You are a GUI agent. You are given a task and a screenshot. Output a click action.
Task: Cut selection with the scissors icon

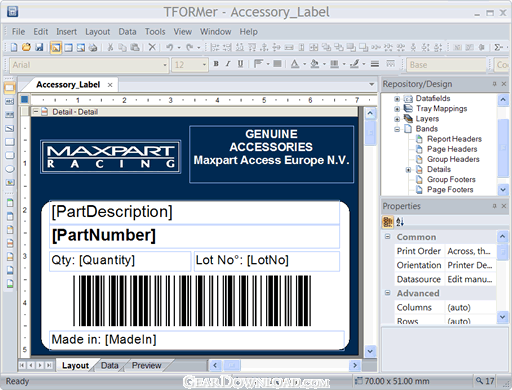(x=110, y=48)
